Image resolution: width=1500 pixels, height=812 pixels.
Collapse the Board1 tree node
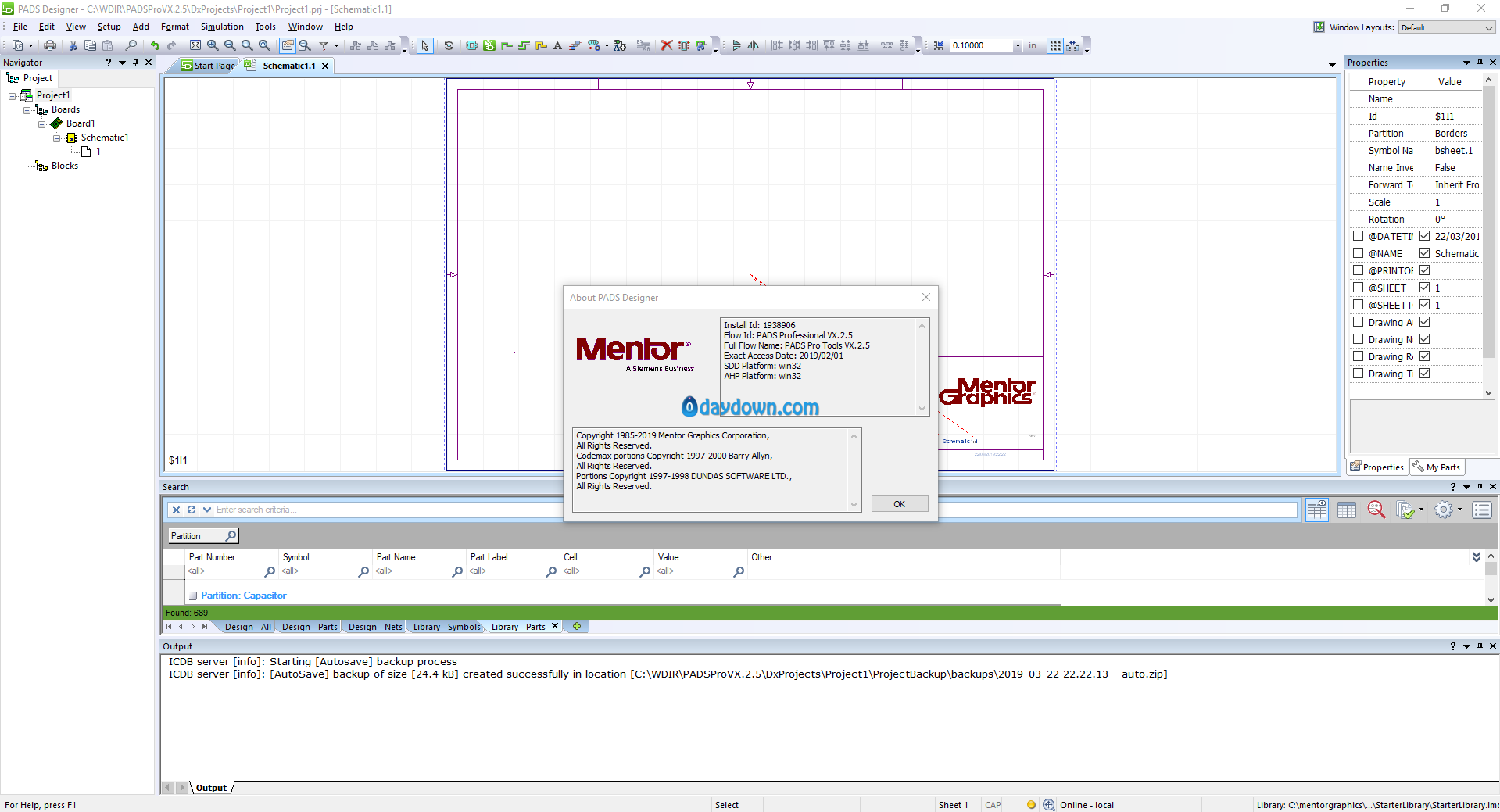pyautogui.click(x=41, y=124)
